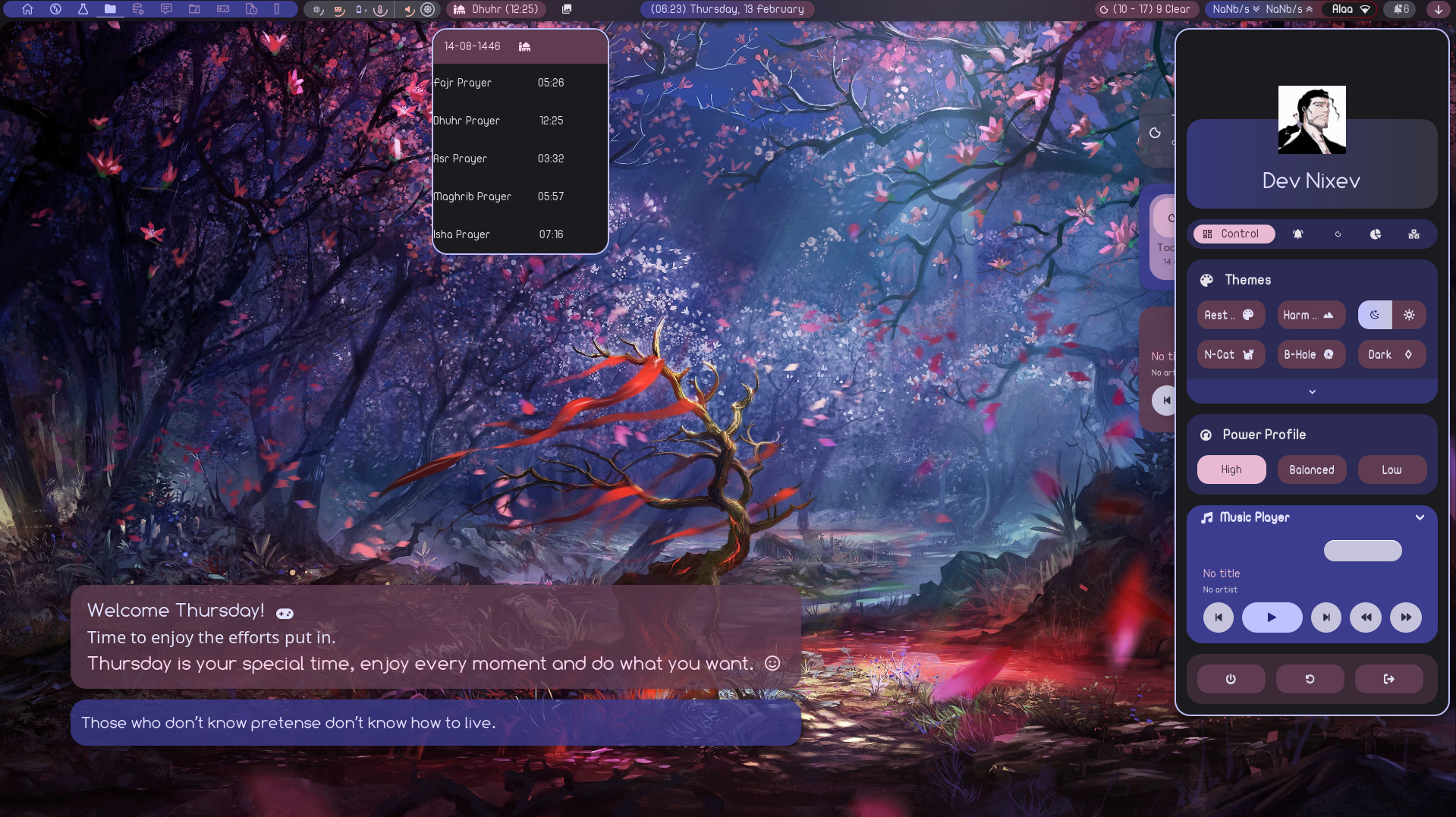Screen dimensions: 1456x817
Task: Apply the Aest.. theme
Action: (x=1231, y=315)
